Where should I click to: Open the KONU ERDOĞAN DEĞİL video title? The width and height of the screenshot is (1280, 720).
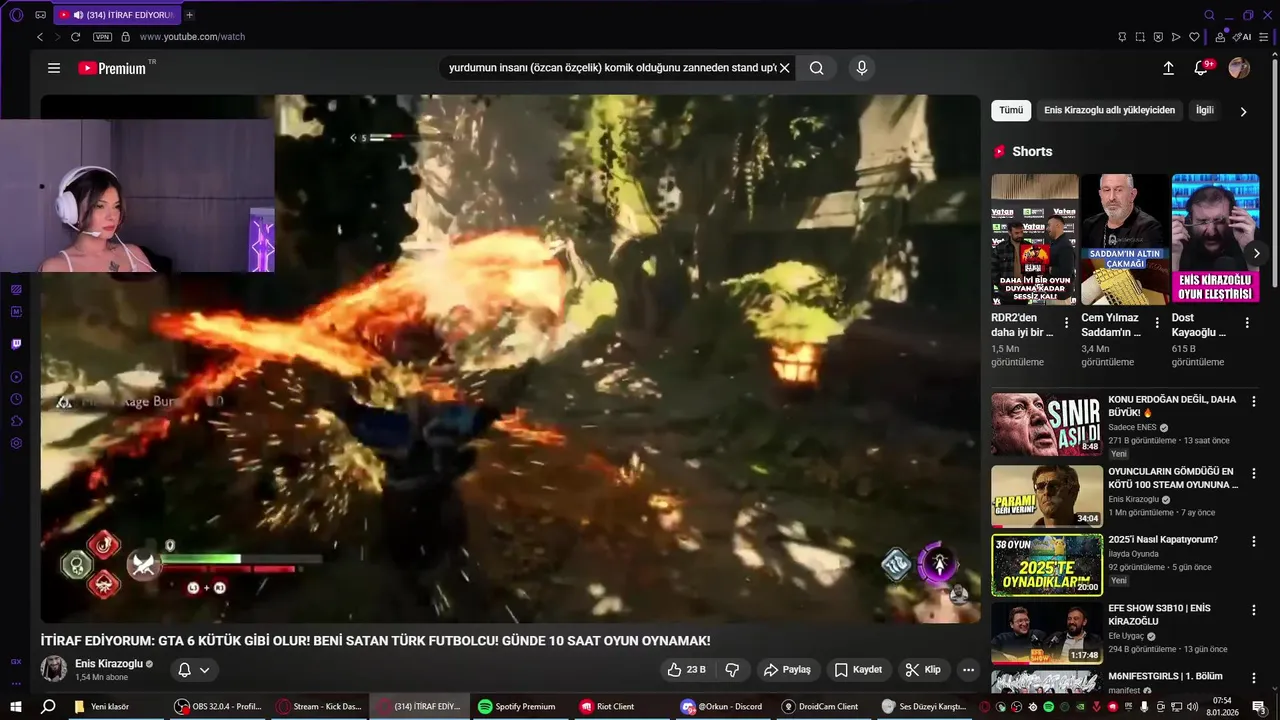(x=1172, y=406)
